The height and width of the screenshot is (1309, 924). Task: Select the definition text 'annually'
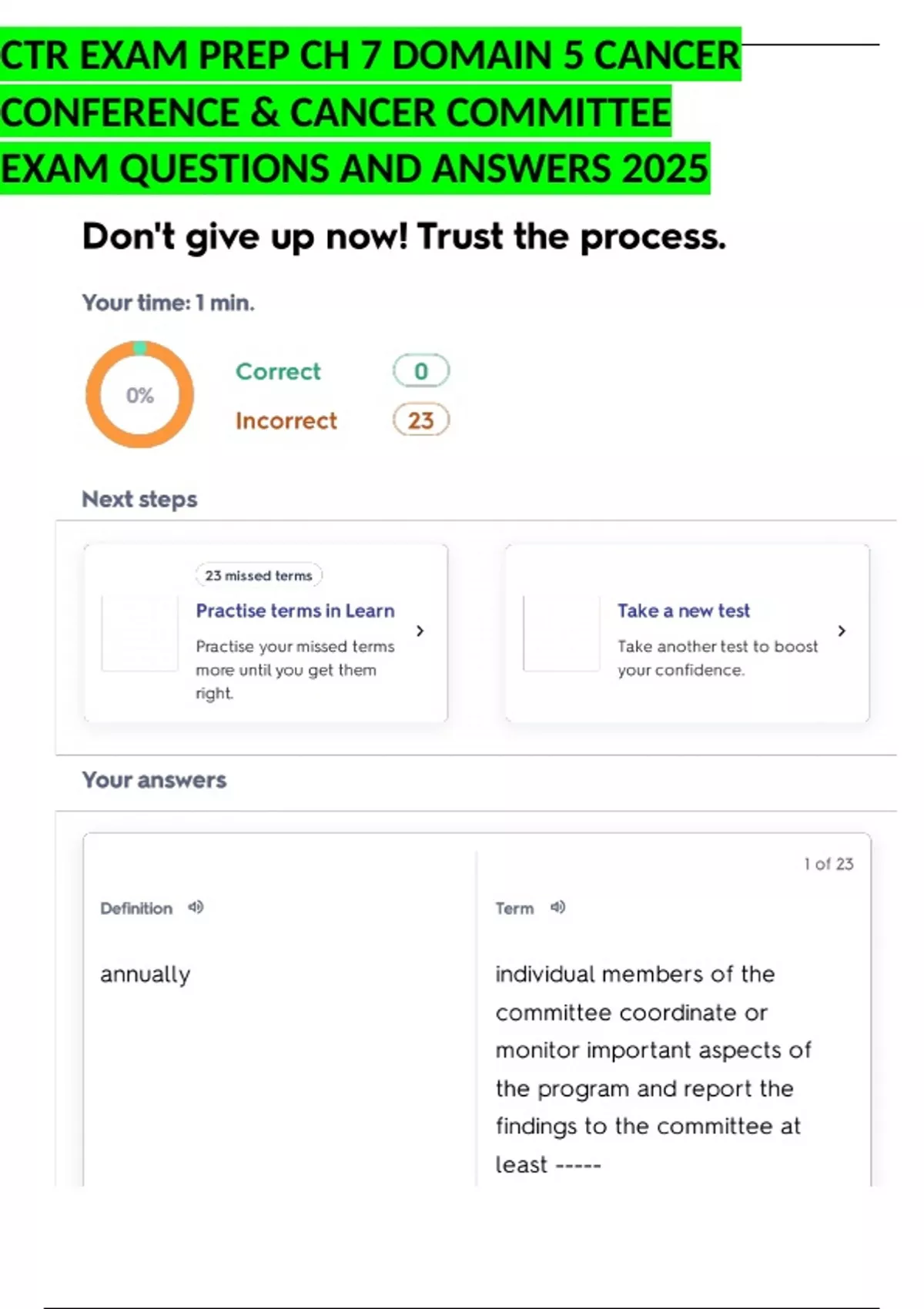click(x=146, y=975)
